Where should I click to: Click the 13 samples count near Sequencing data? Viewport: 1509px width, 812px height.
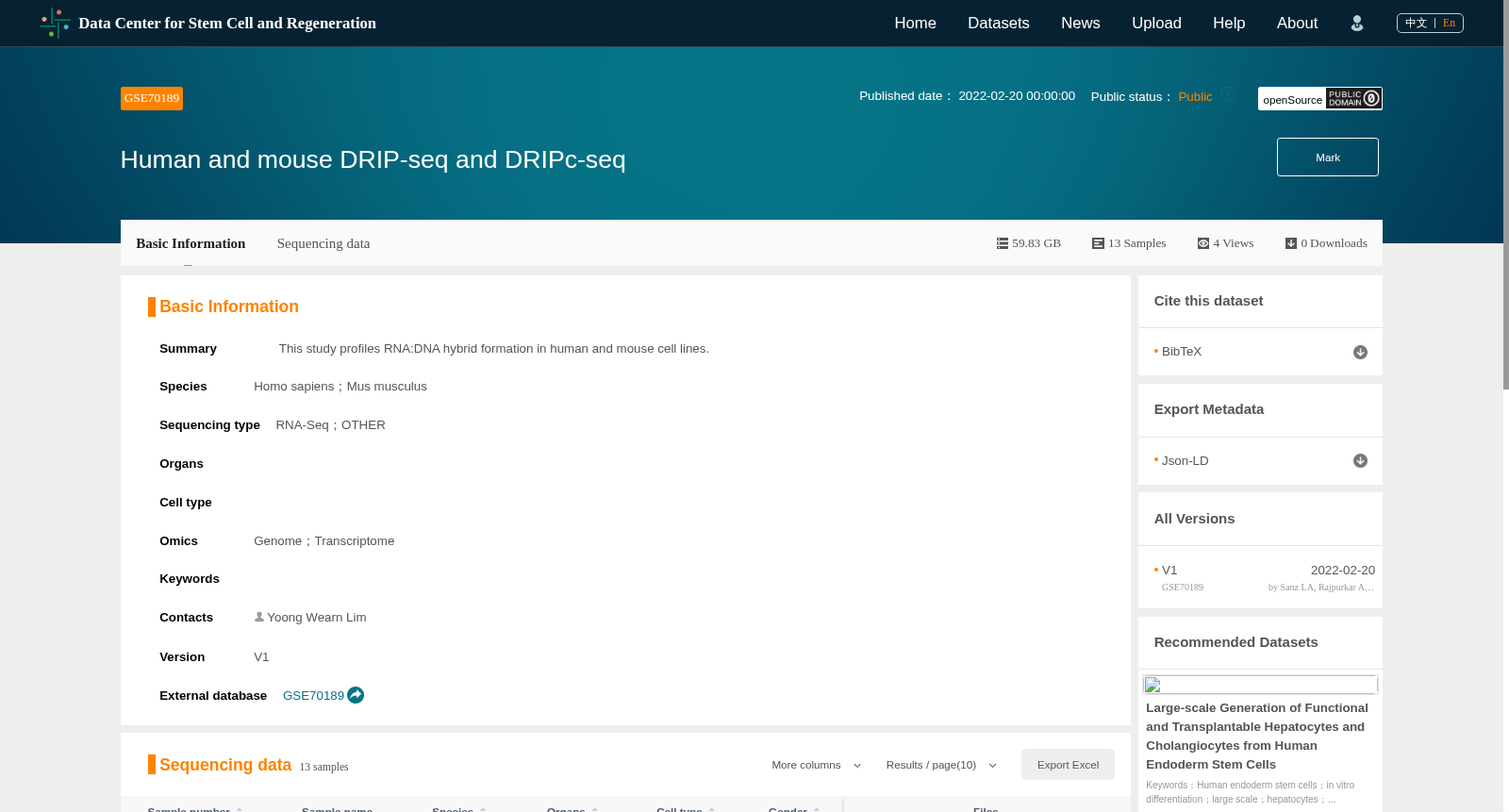[323, 767]
